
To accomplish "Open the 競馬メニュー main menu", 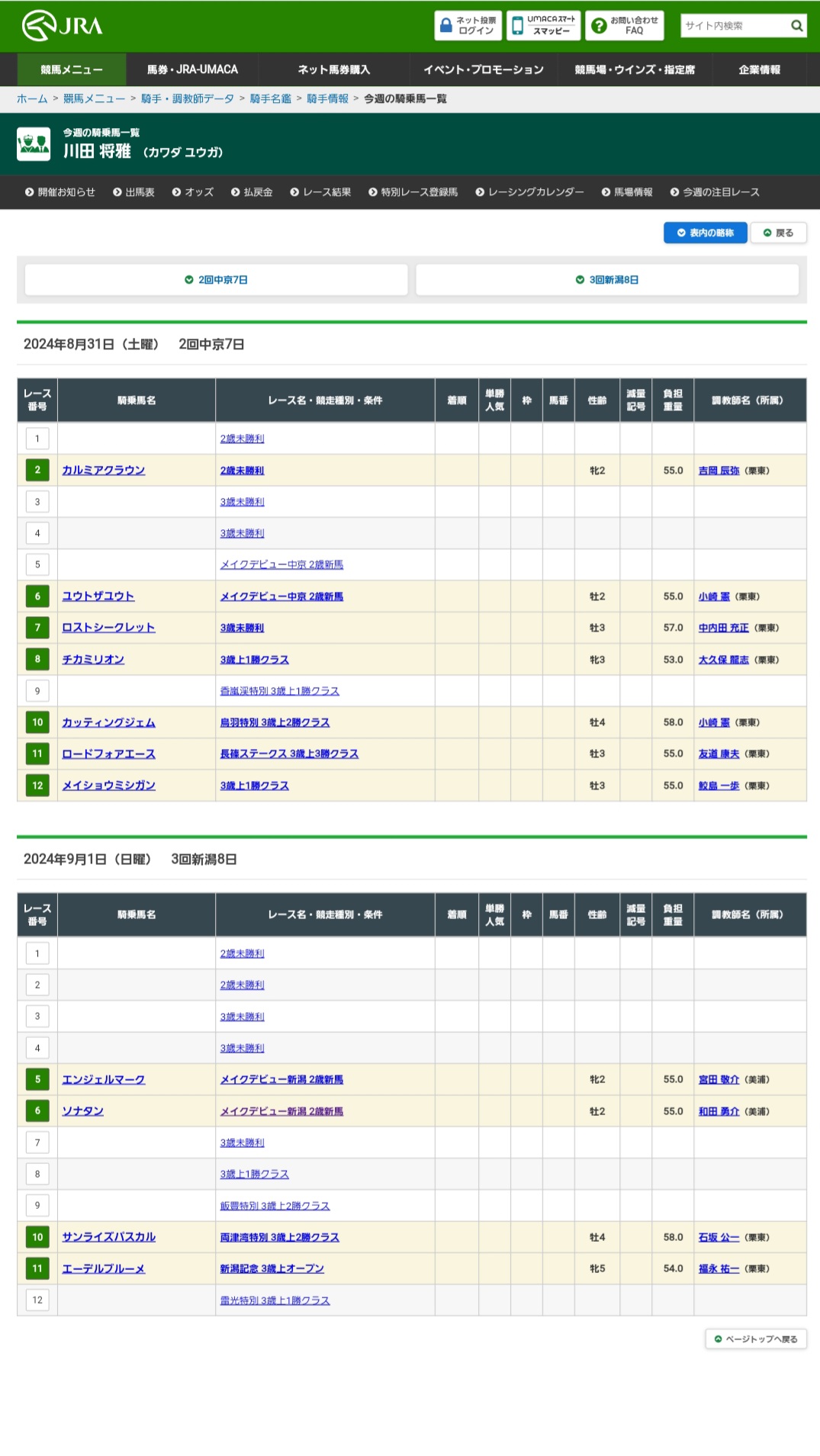I will pyautogui.click(x=72, y=69).
